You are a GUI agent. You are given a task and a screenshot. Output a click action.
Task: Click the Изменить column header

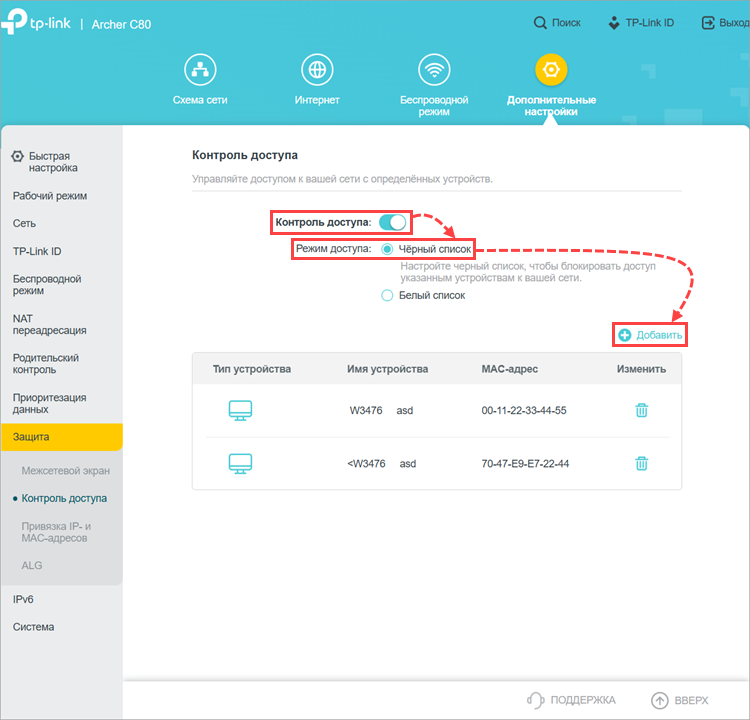click(x=641, y=369)
